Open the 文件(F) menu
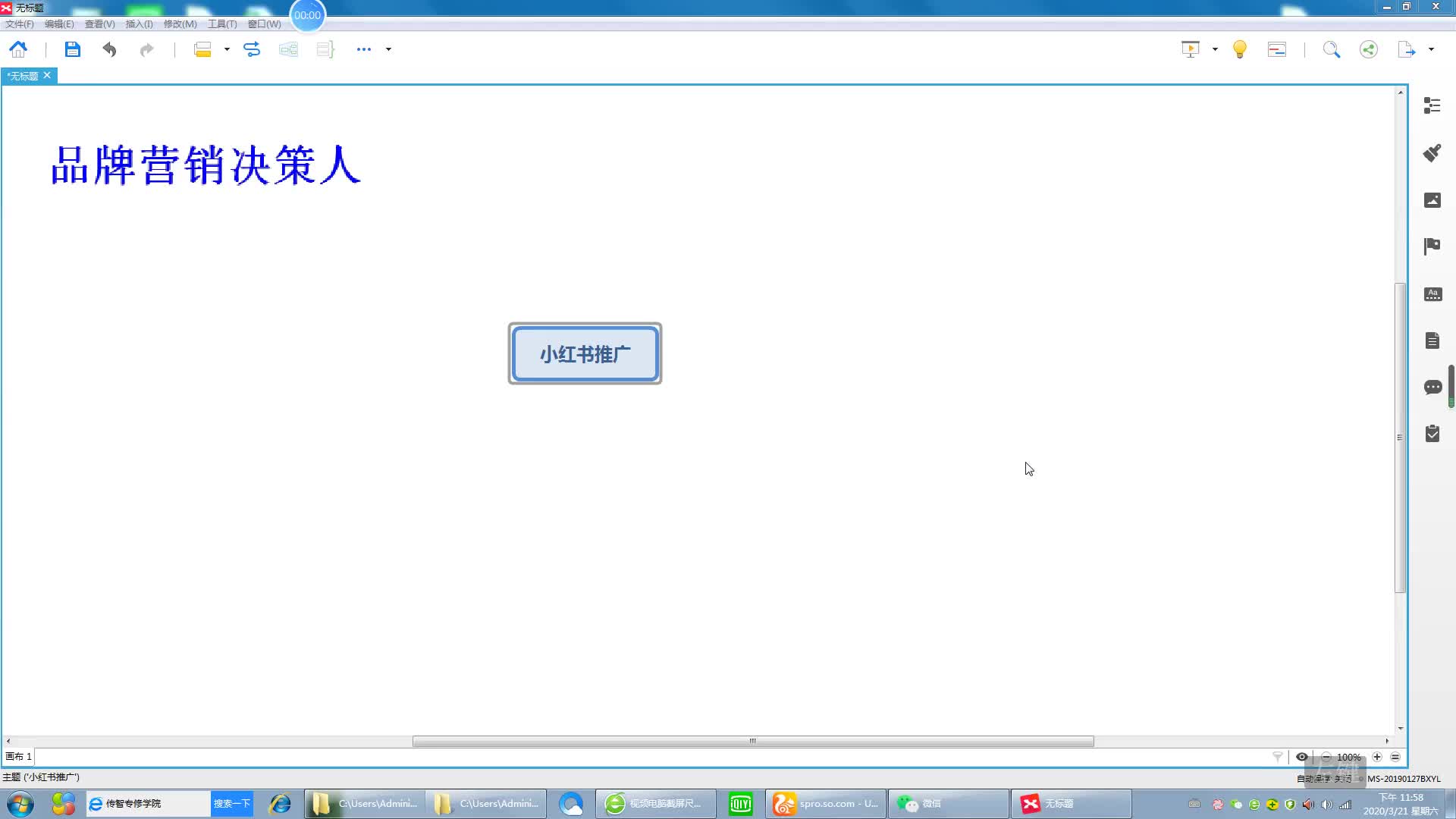This screenshot has height=819, width=1456. pyautogui.click(x=20, y=24)
